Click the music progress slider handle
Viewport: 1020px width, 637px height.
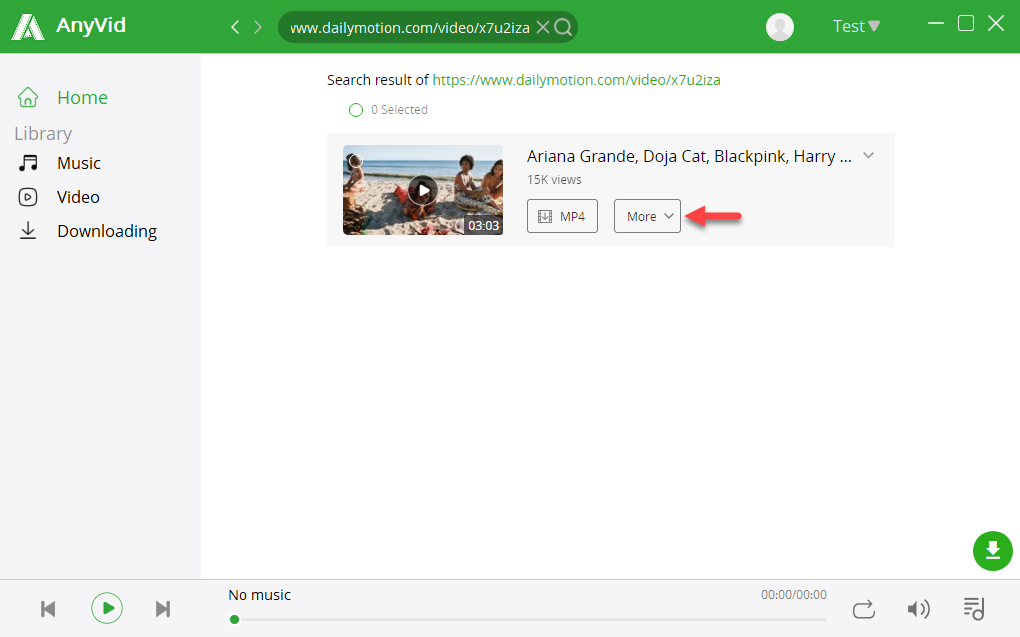(x=234, y=619)
